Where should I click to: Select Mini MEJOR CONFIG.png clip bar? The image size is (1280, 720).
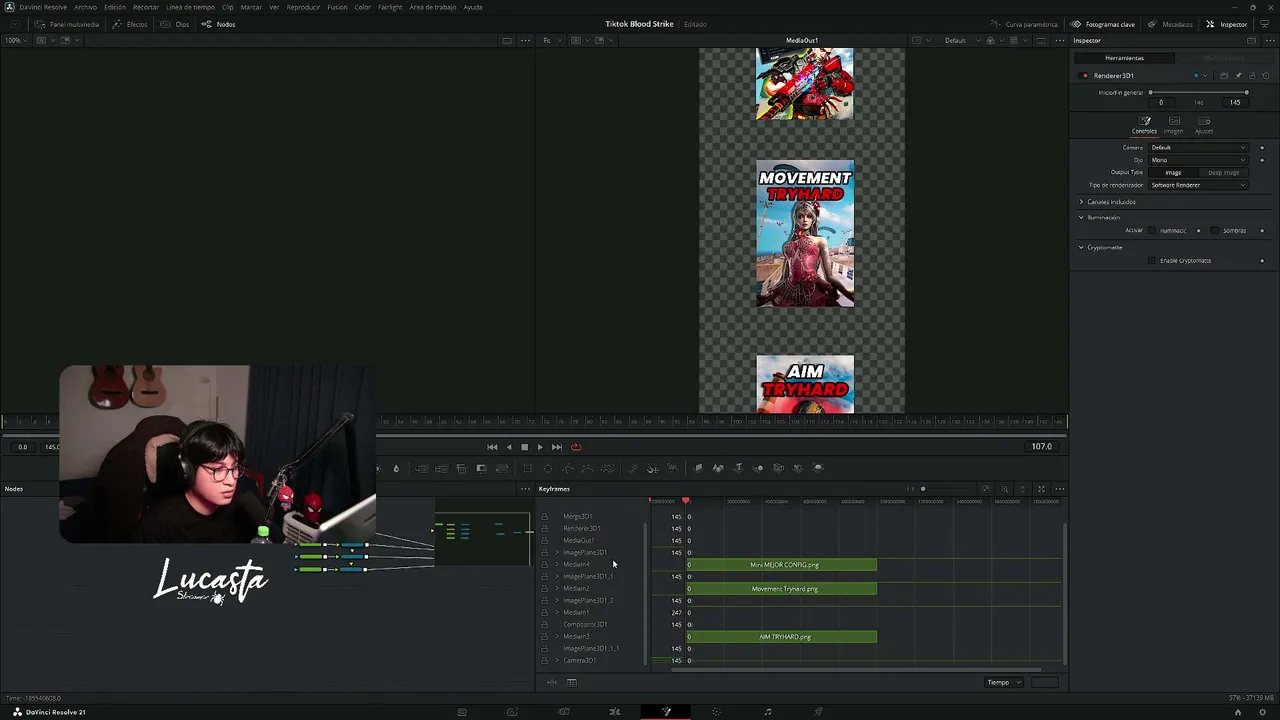click(x=782, y=565)
